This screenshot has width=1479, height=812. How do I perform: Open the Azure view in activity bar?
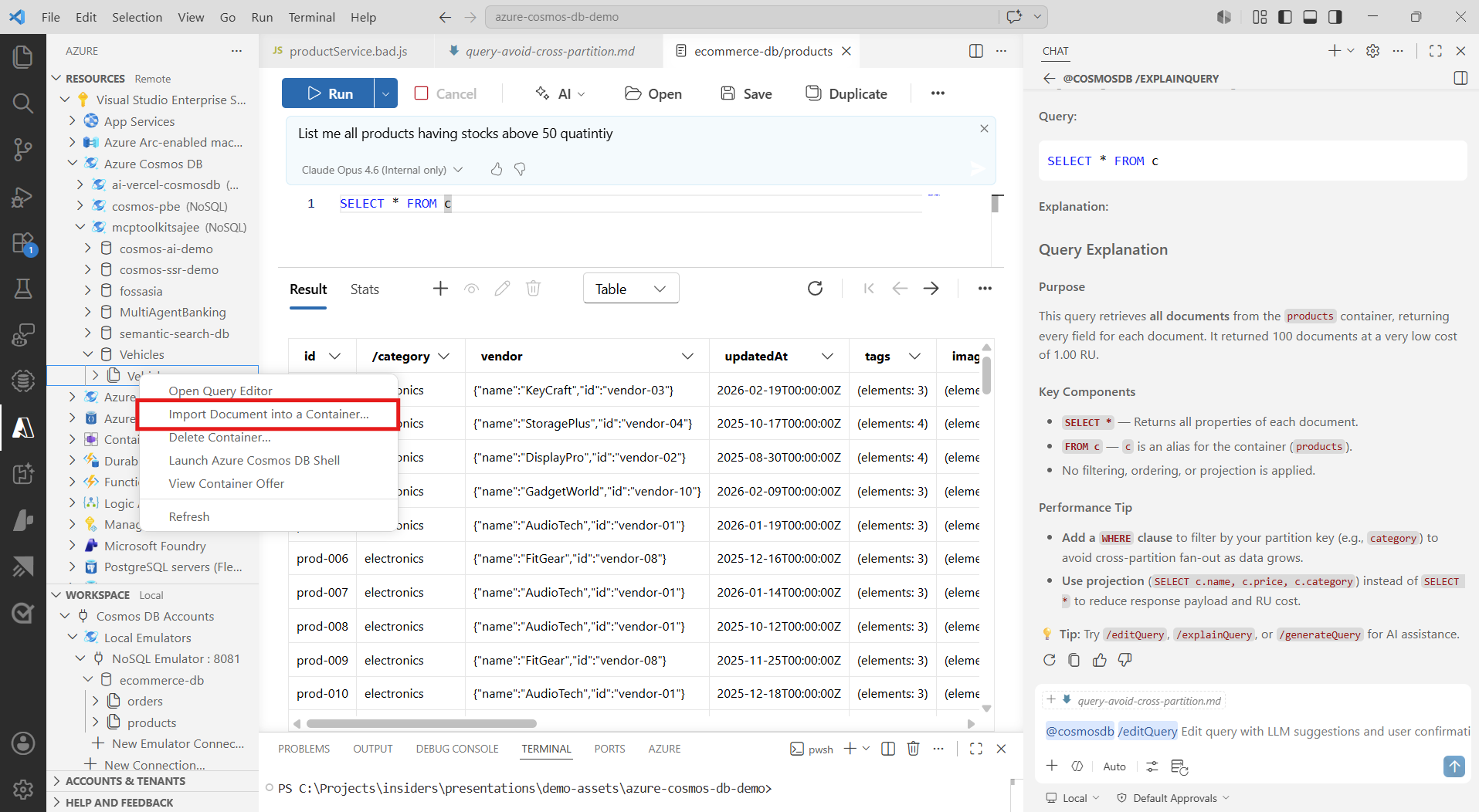[23, 428]
